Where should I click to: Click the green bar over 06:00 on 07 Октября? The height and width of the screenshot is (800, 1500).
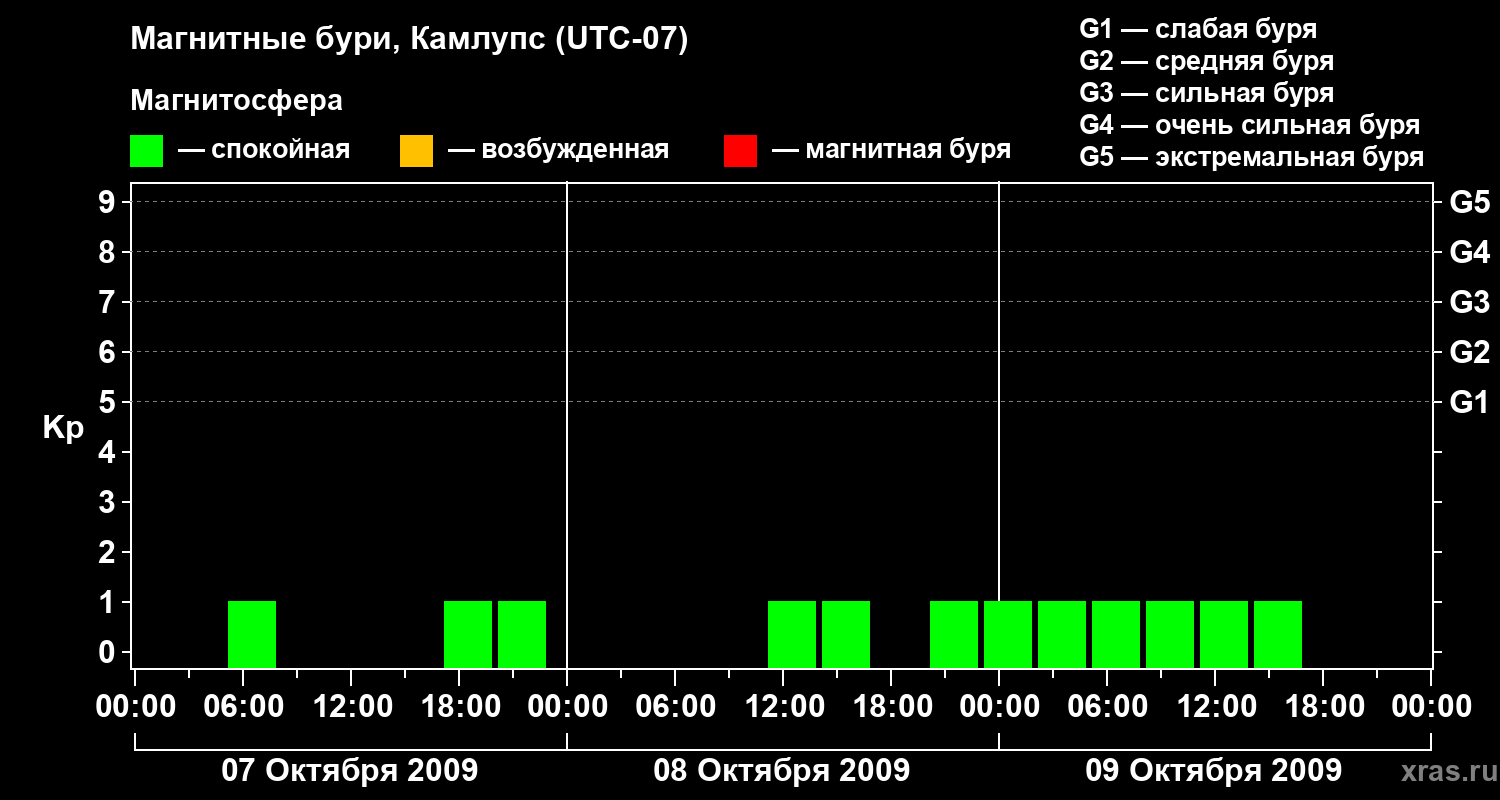coord(252,634)
